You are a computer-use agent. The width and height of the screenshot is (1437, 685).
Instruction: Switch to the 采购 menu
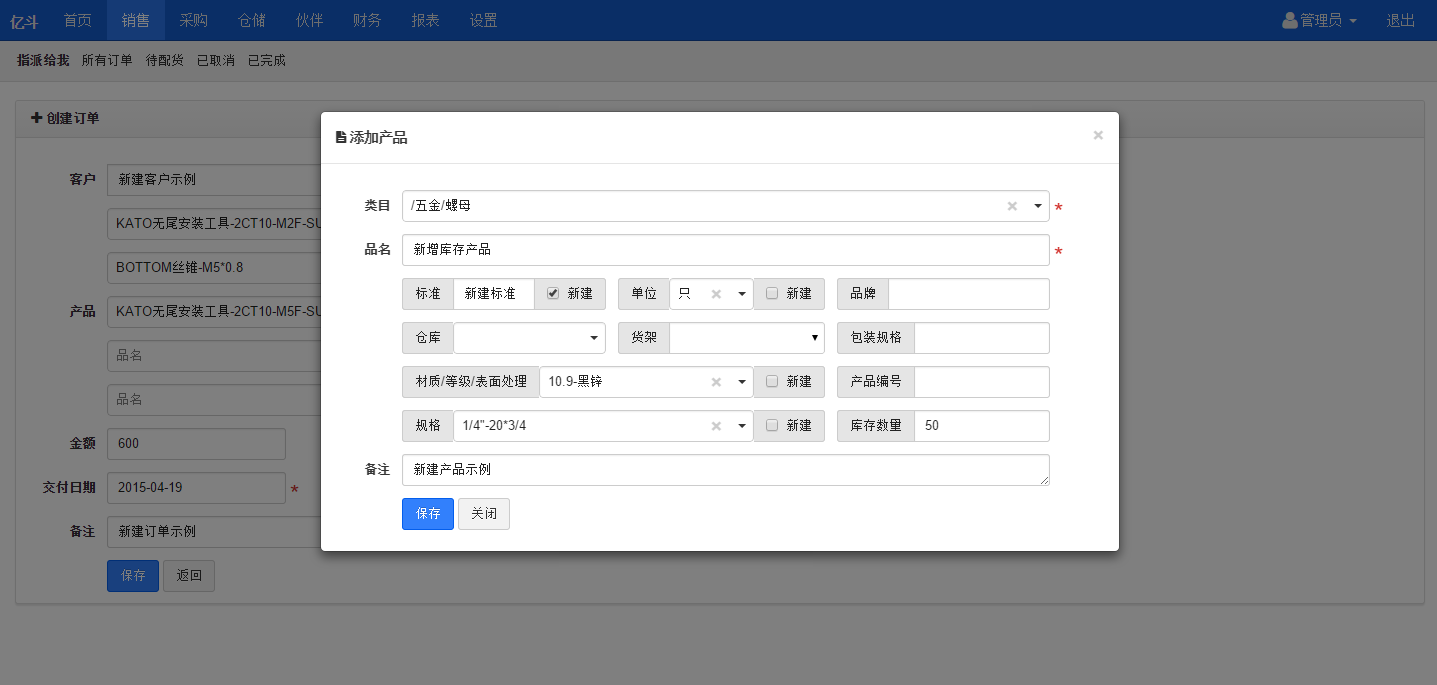(x=193, y=19)
